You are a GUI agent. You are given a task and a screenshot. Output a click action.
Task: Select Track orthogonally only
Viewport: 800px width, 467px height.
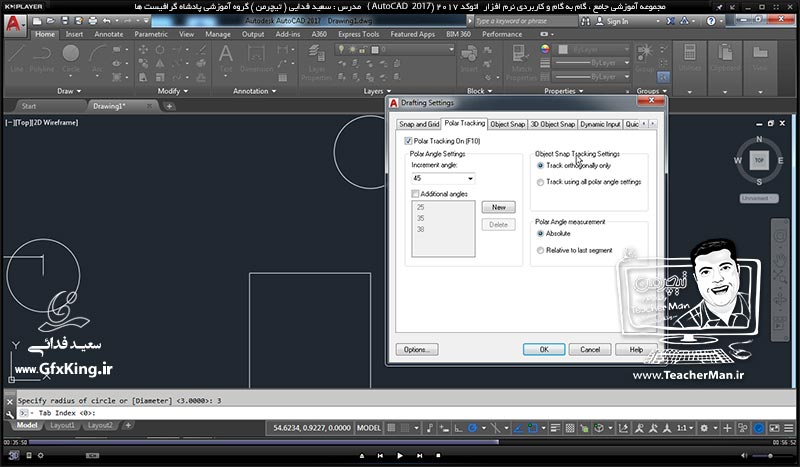click(540, 165)
